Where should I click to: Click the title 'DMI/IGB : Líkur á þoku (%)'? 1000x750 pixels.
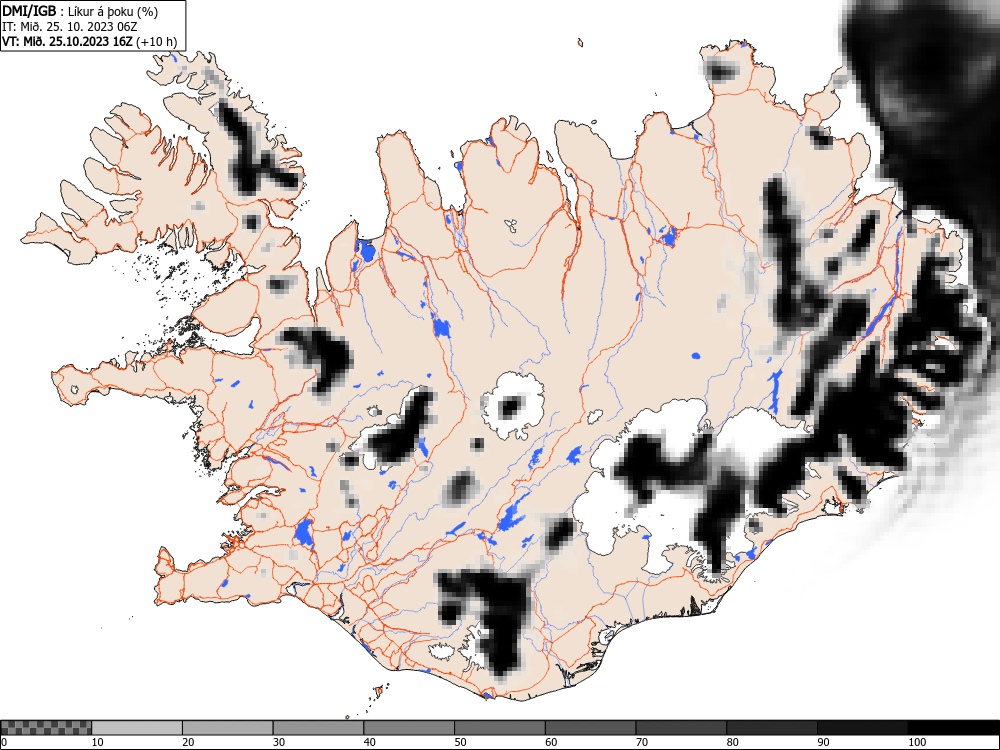click(x=80, y=11)
